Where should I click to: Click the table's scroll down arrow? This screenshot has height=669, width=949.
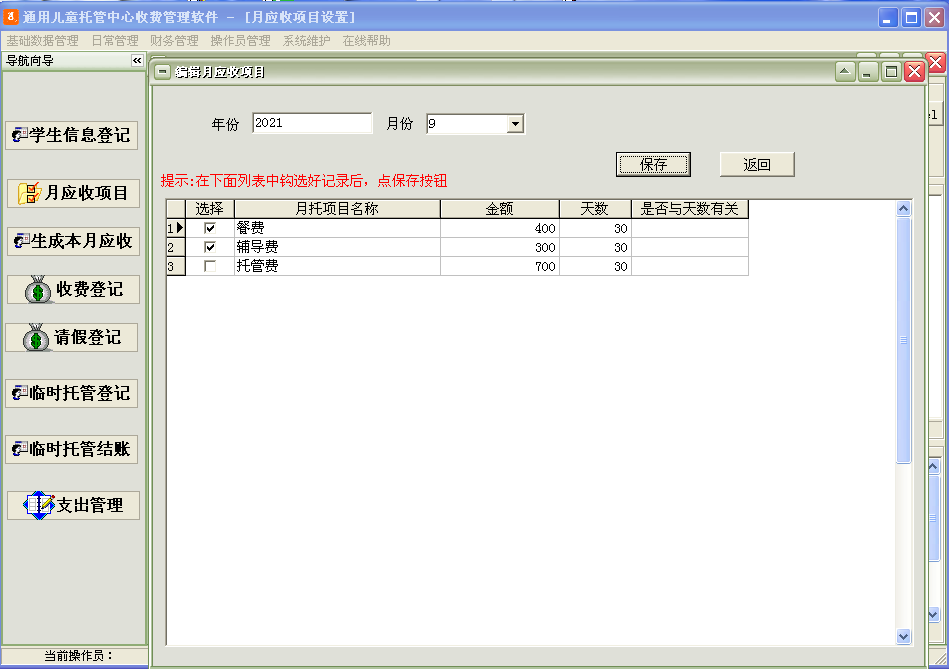pos(903,636)
